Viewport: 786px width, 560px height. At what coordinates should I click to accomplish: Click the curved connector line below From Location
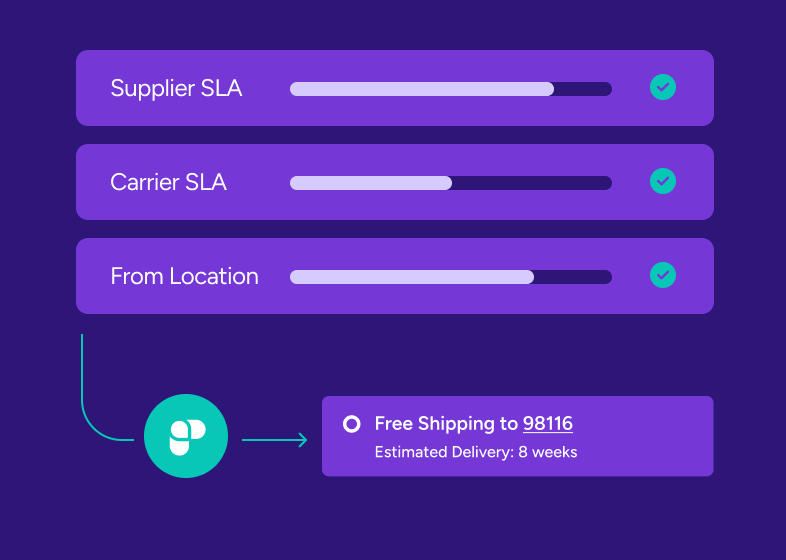[x=86, y=400]
